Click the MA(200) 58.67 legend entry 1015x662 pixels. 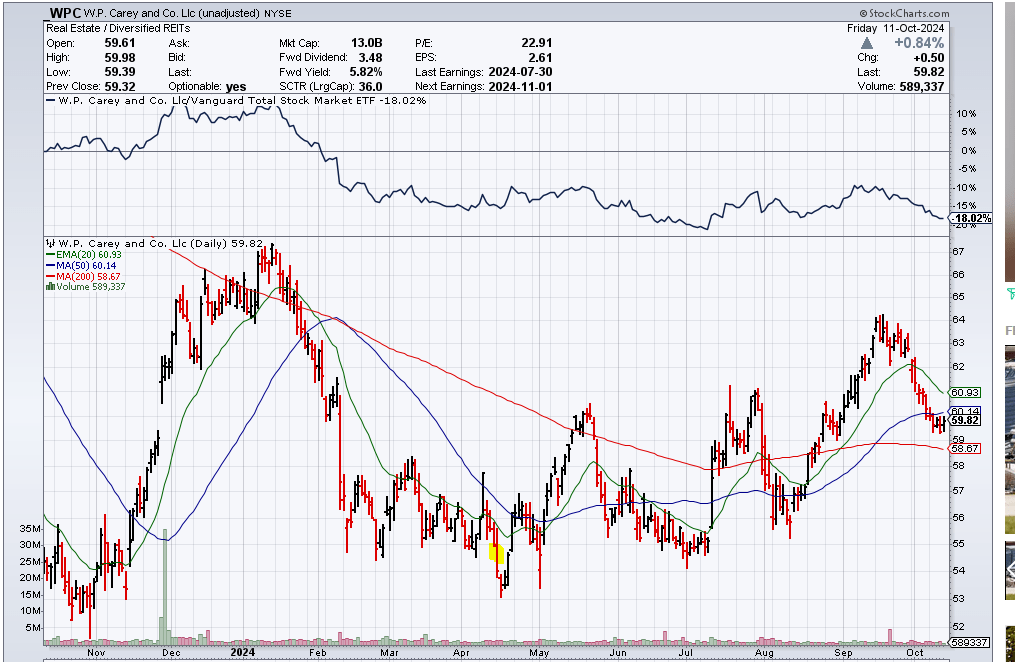point(89,276)
